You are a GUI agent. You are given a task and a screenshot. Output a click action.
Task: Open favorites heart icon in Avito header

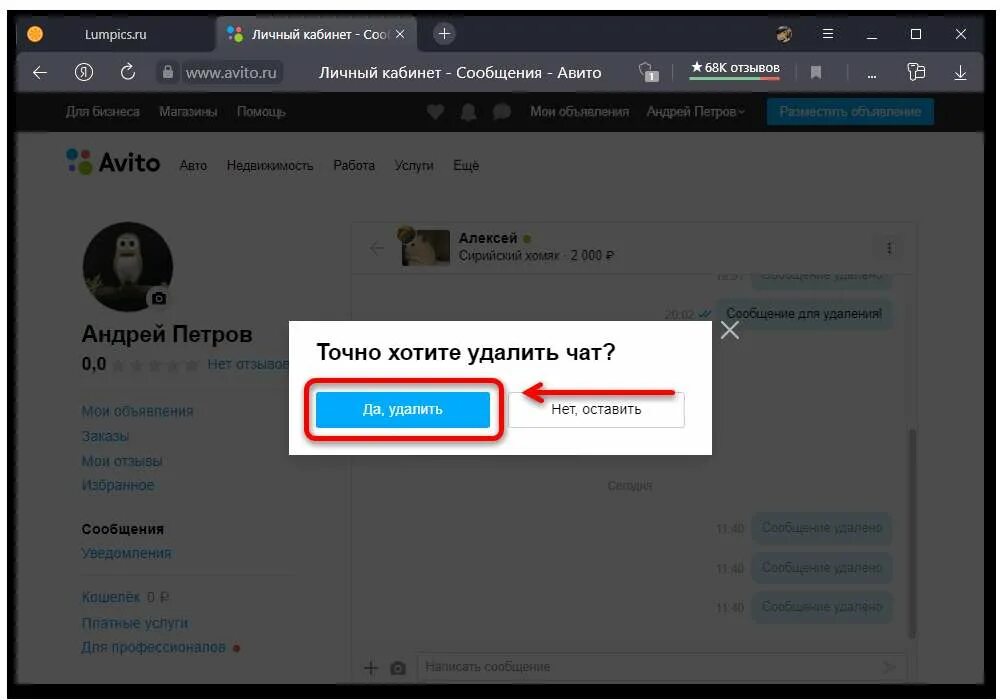click(x=436, y=112)
